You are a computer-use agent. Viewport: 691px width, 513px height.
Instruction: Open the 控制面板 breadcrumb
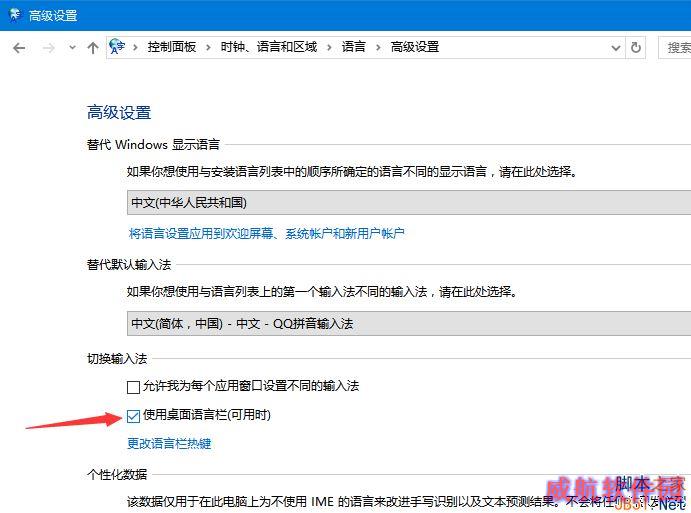coord(171,47)
